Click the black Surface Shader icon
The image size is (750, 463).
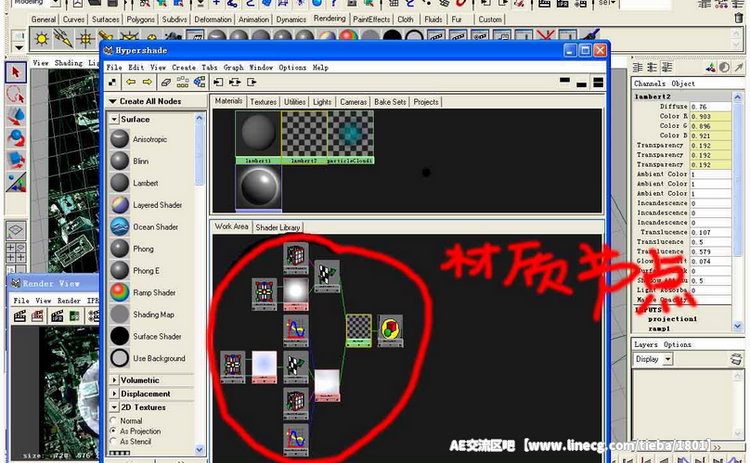coord(120,336)
